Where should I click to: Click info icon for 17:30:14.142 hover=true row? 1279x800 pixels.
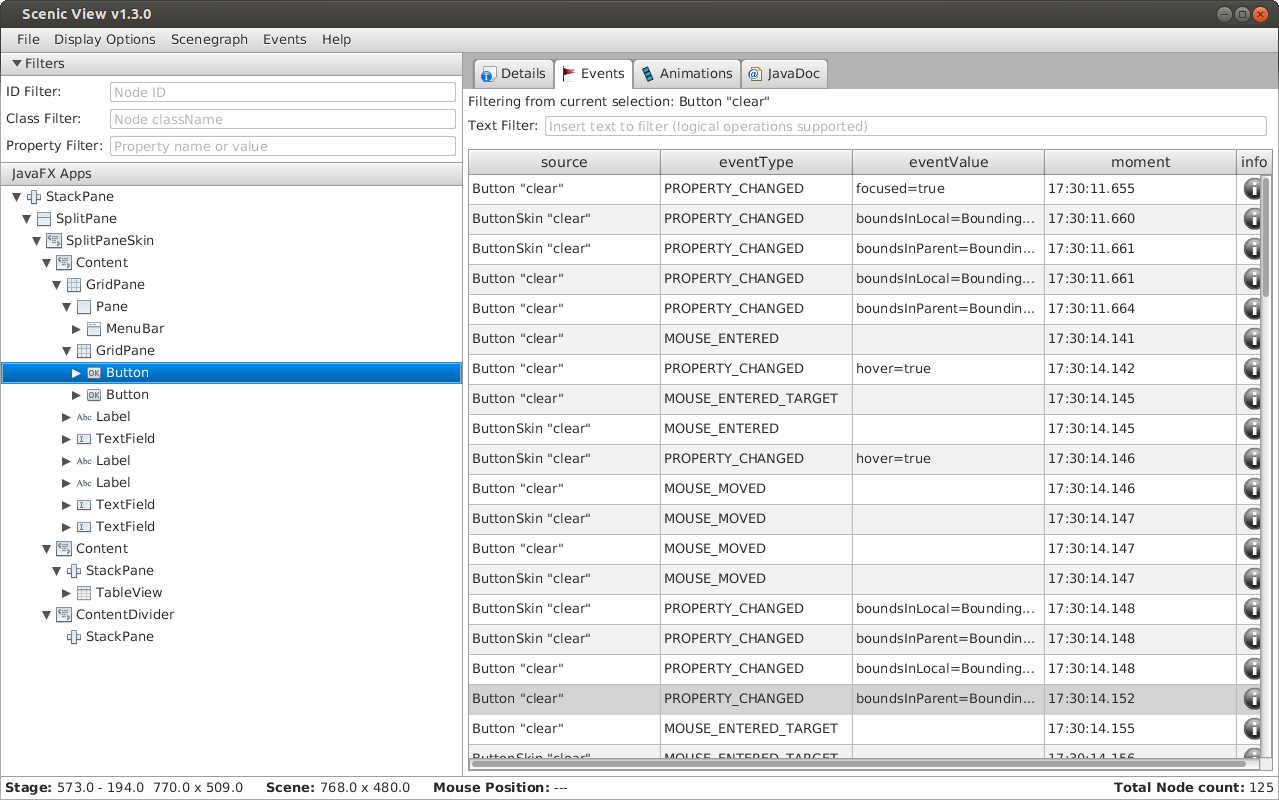[x=1253, y=369]
